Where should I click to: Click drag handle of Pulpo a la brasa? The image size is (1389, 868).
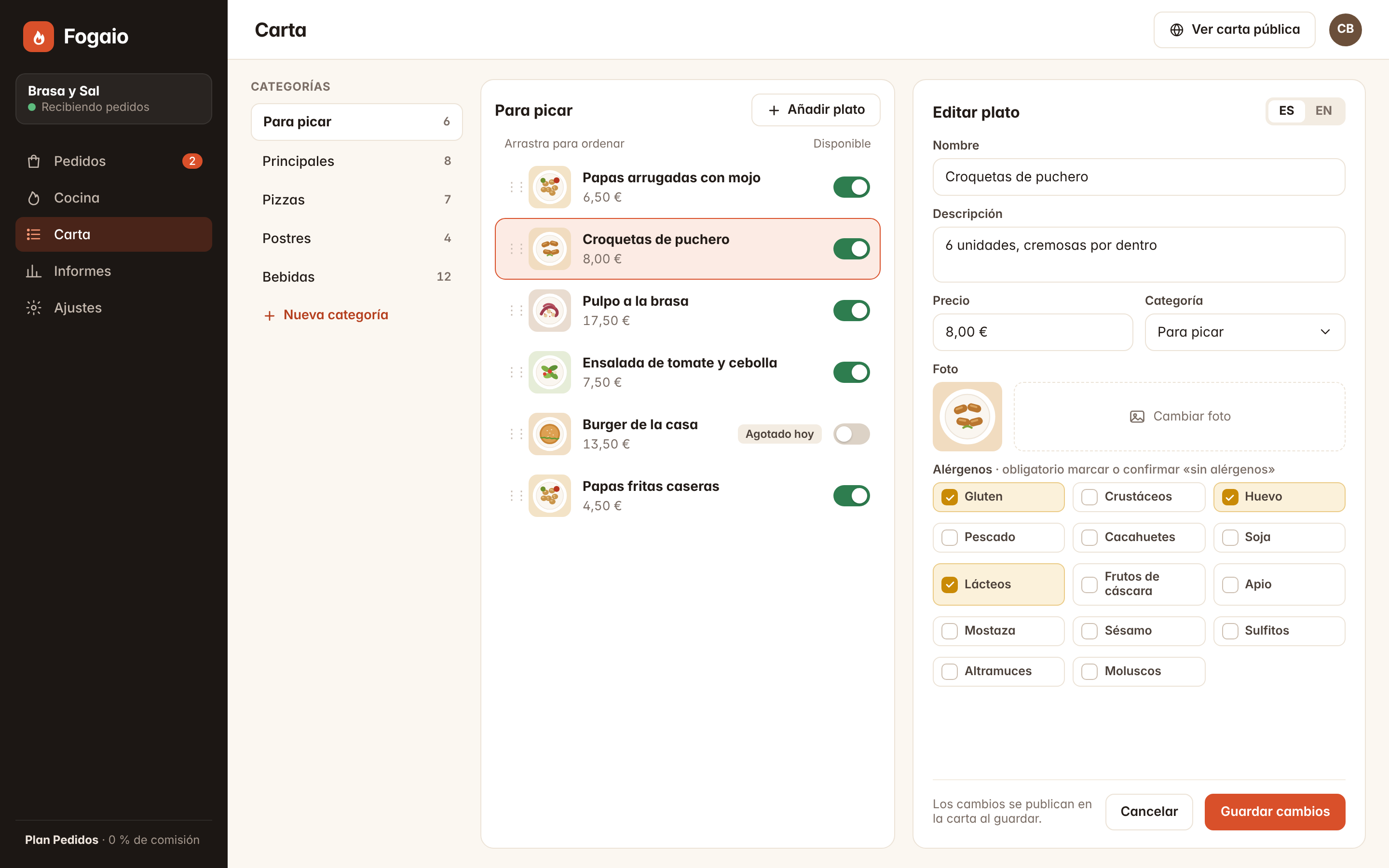[x=516, y=311]
